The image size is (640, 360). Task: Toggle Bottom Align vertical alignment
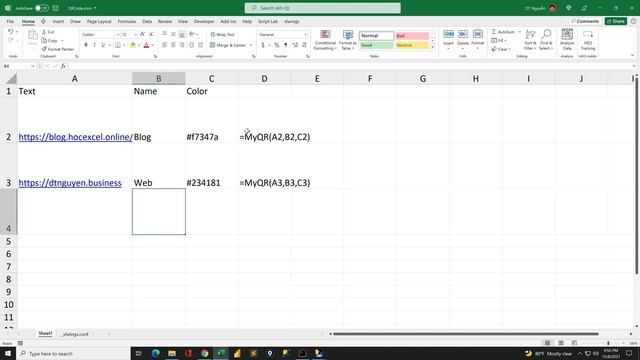182,34
